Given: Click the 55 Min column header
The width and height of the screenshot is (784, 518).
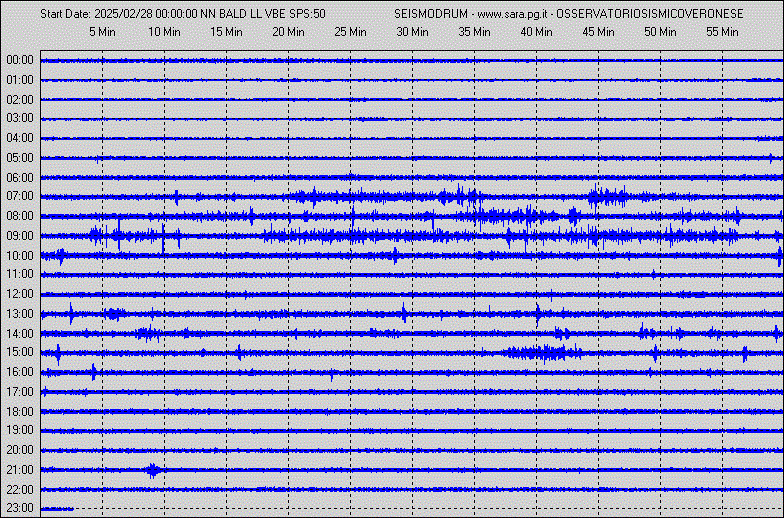Looking at the screenshot, I should click(722, 32).
